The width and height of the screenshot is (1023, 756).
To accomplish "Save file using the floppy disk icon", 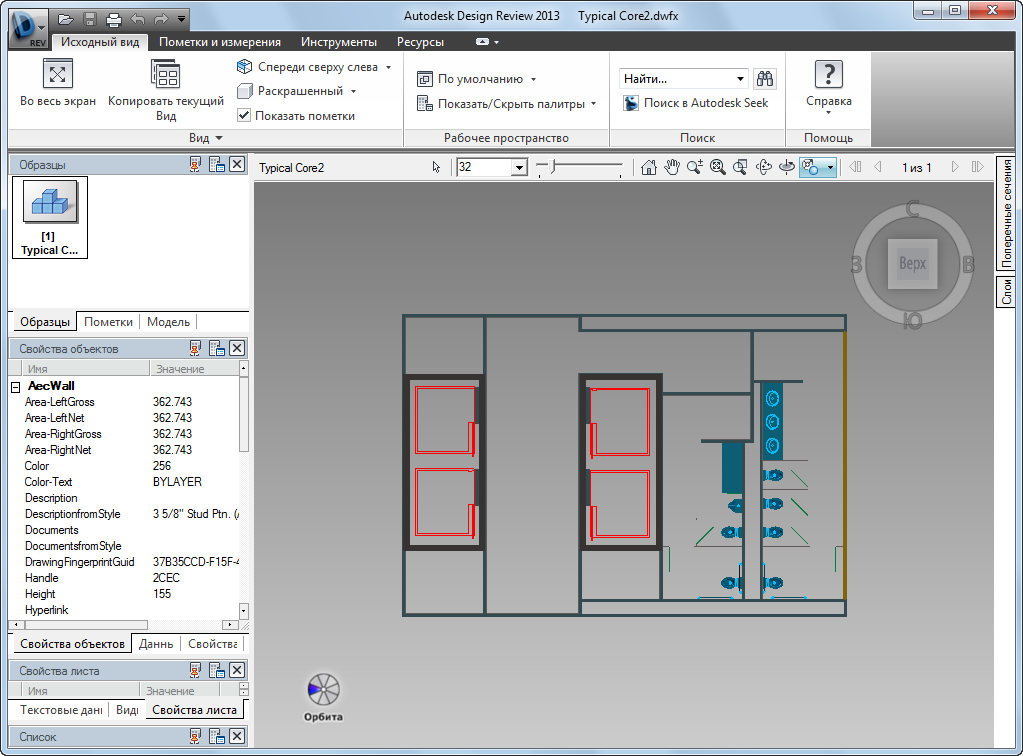I will (90, 19).
